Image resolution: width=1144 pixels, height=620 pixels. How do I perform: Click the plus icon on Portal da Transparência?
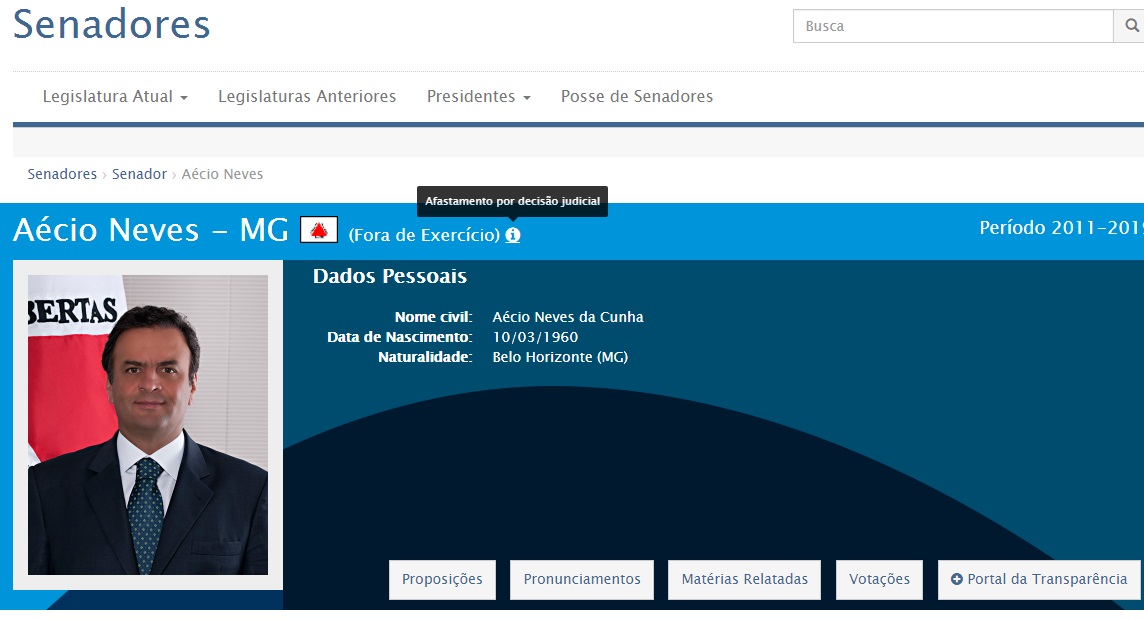click(958, 579)
